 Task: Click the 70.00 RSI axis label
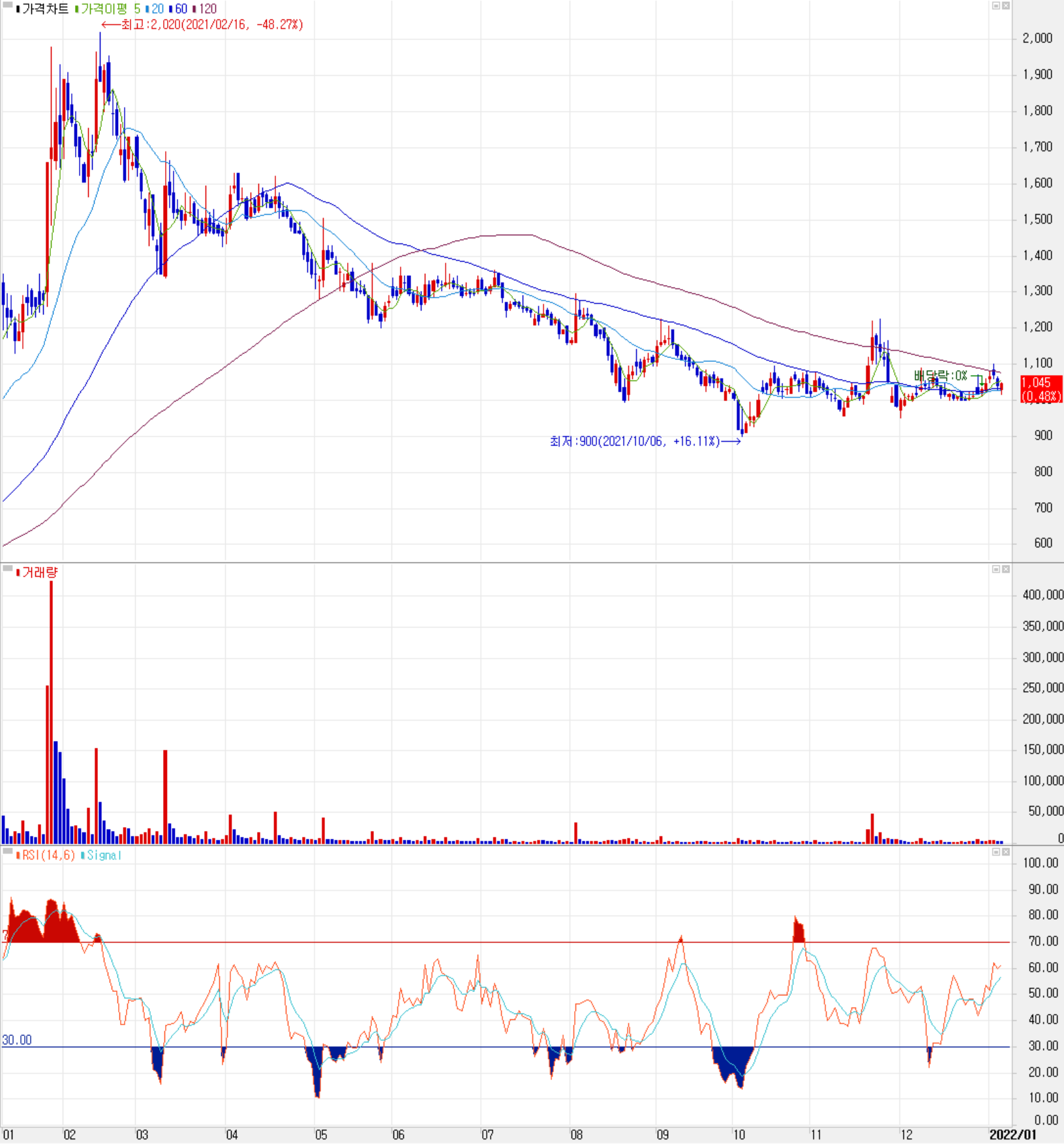tap(1042, 941)
